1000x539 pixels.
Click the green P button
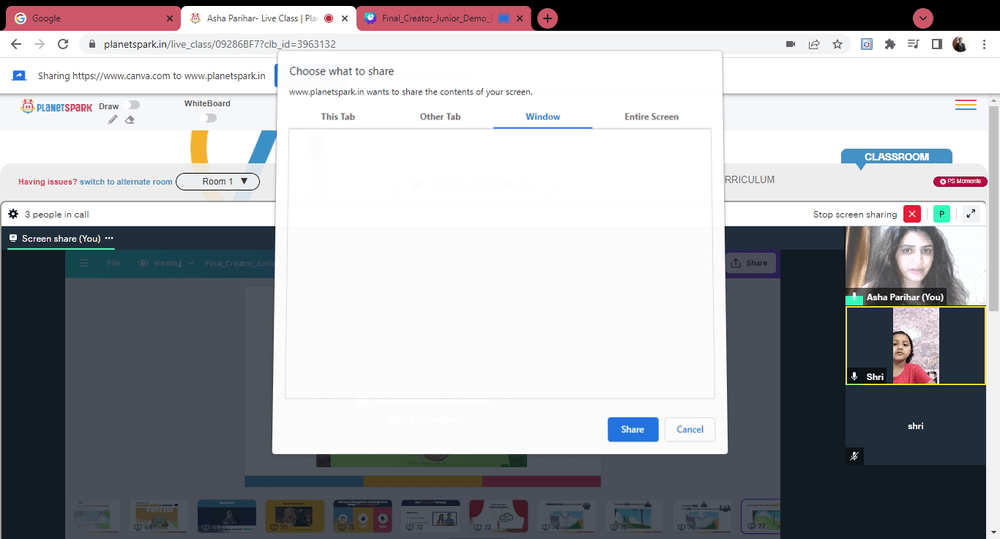pos(941,214)
